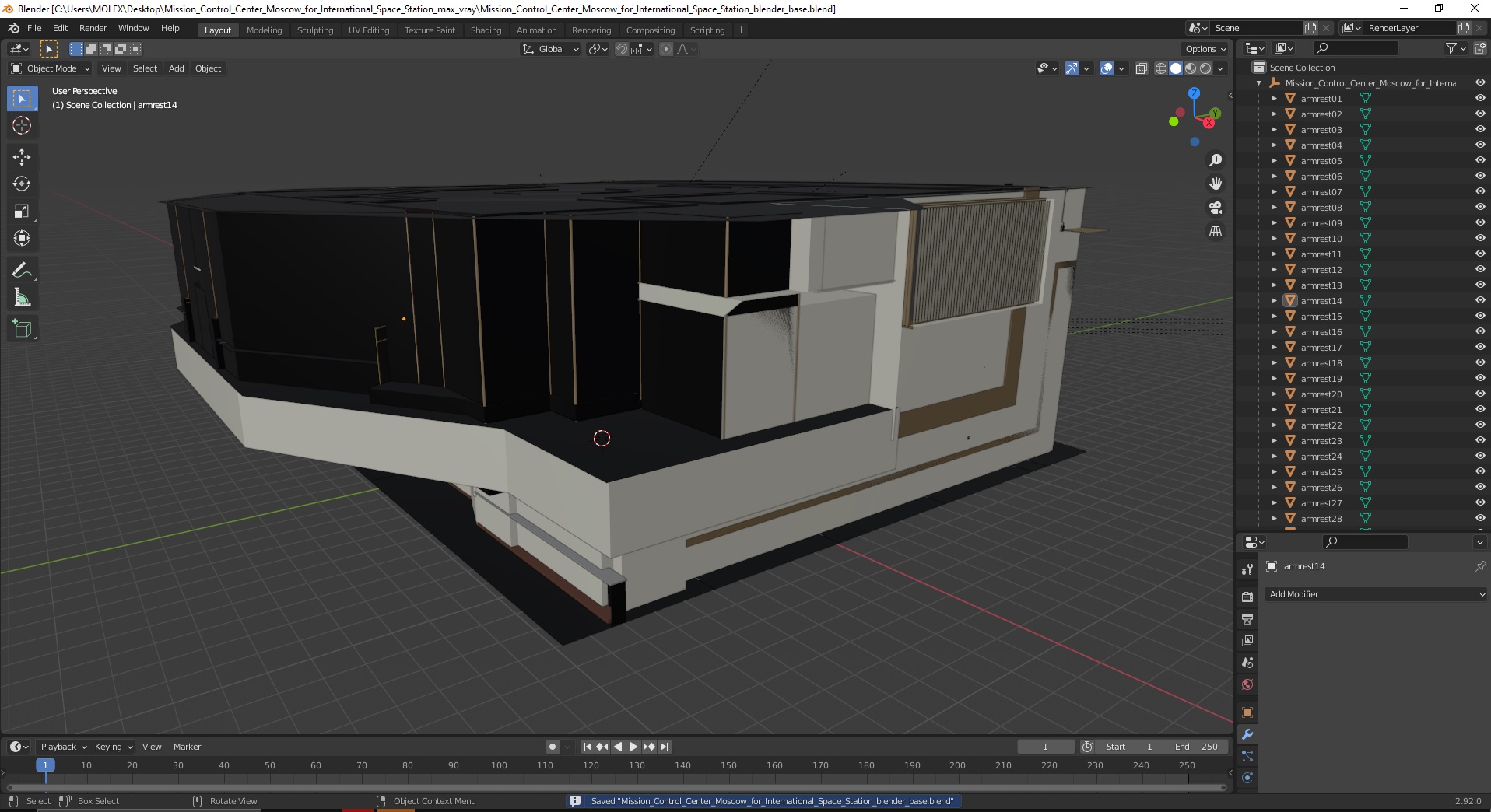The width and height of the screenshot is (1491, 812).
Task: Select the Annotate pencil tool
Action: click(22, 271)
